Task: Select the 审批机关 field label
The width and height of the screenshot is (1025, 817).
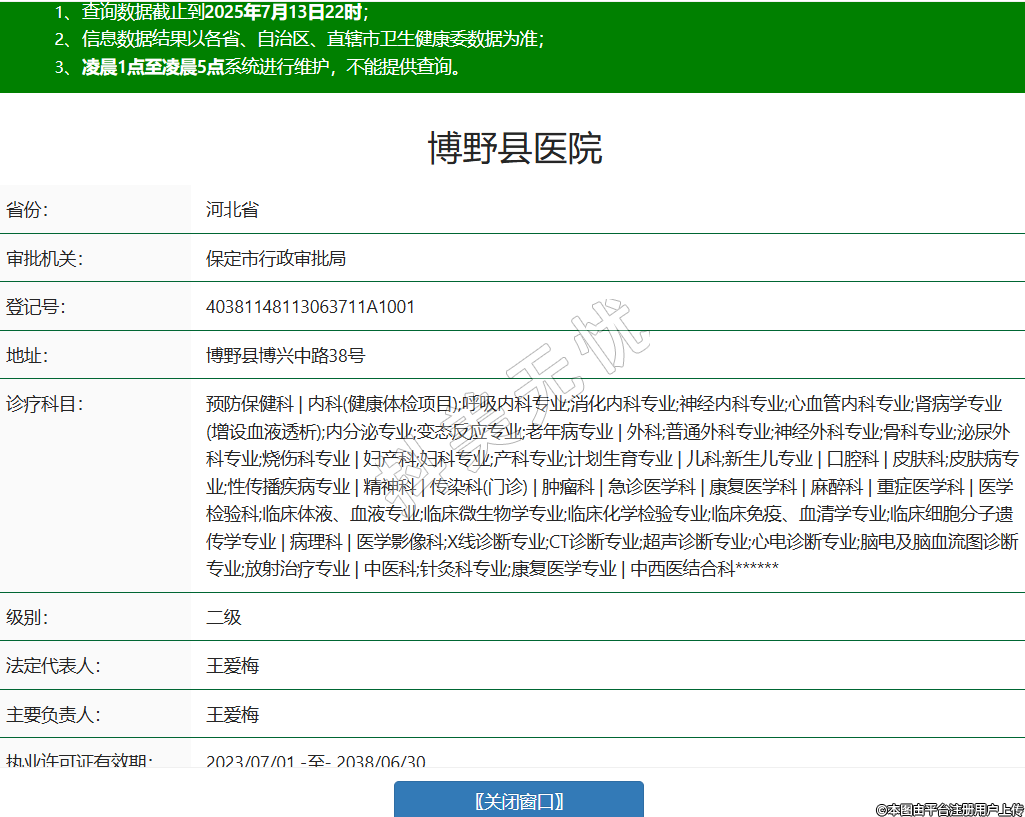Action: 44,259
